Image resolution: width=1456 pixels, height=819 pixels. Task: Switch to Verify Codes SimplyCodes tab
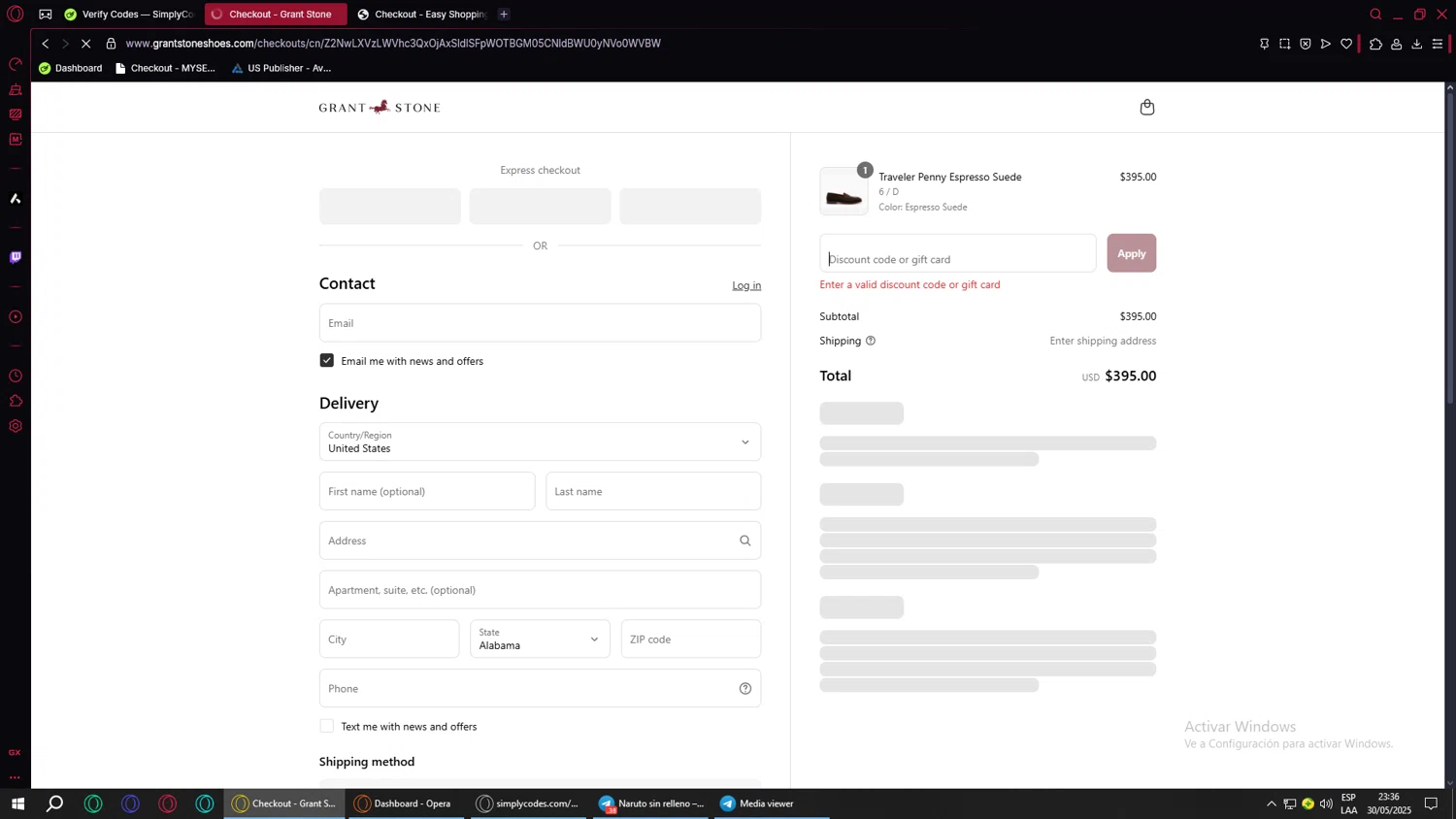coord(129,15)
